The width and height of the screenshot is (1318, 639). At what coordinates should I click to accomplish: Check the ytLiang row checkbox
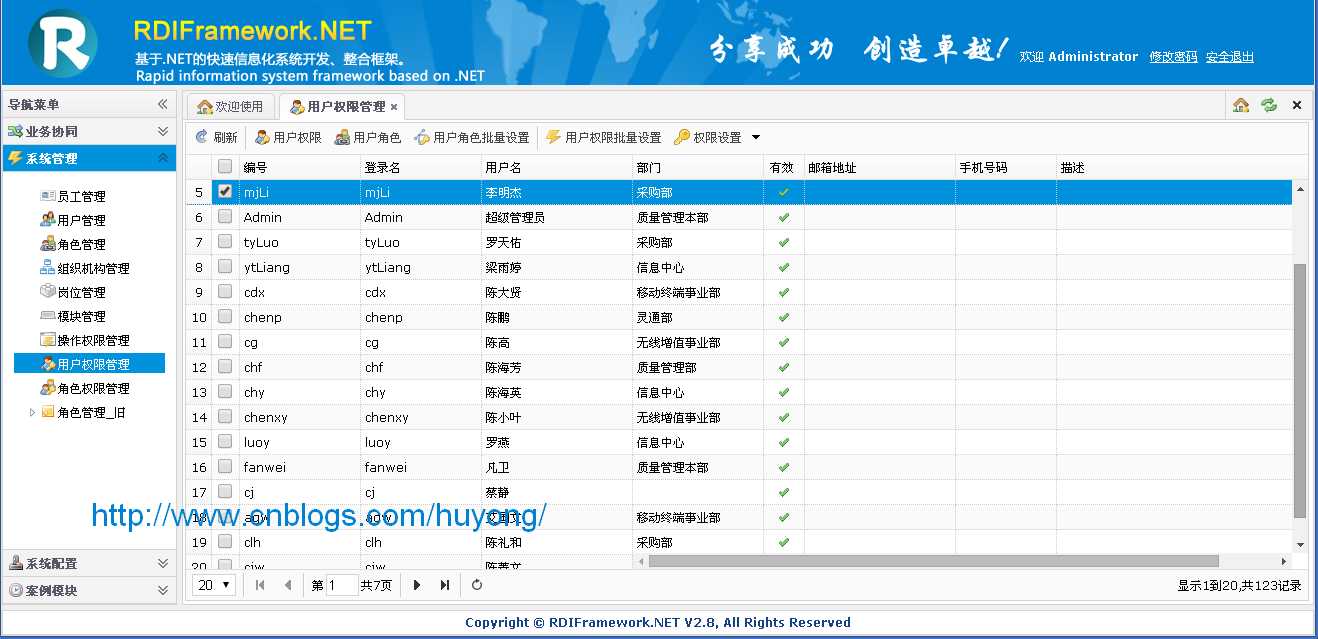[225, 267]
